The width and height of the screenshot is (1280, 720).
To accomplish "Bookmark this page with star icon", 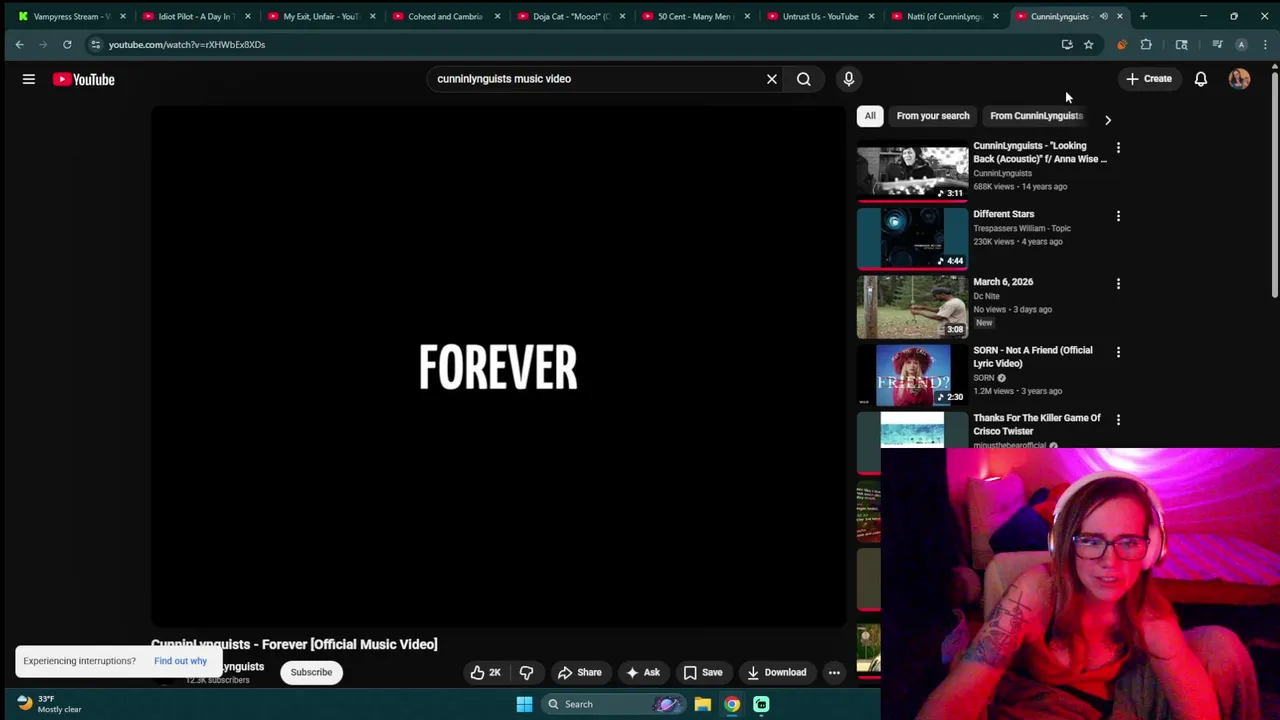I will pos(1088,44).
